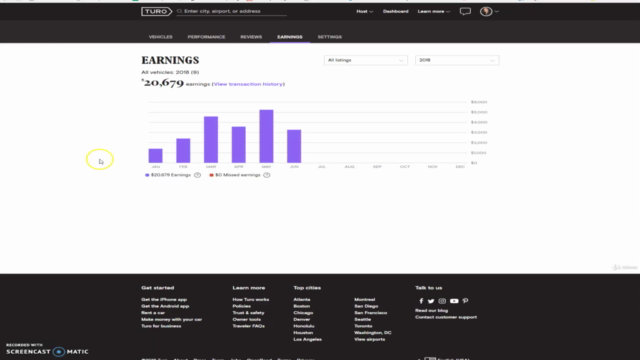Open Turo's YouTube icon

pos(454,301)
